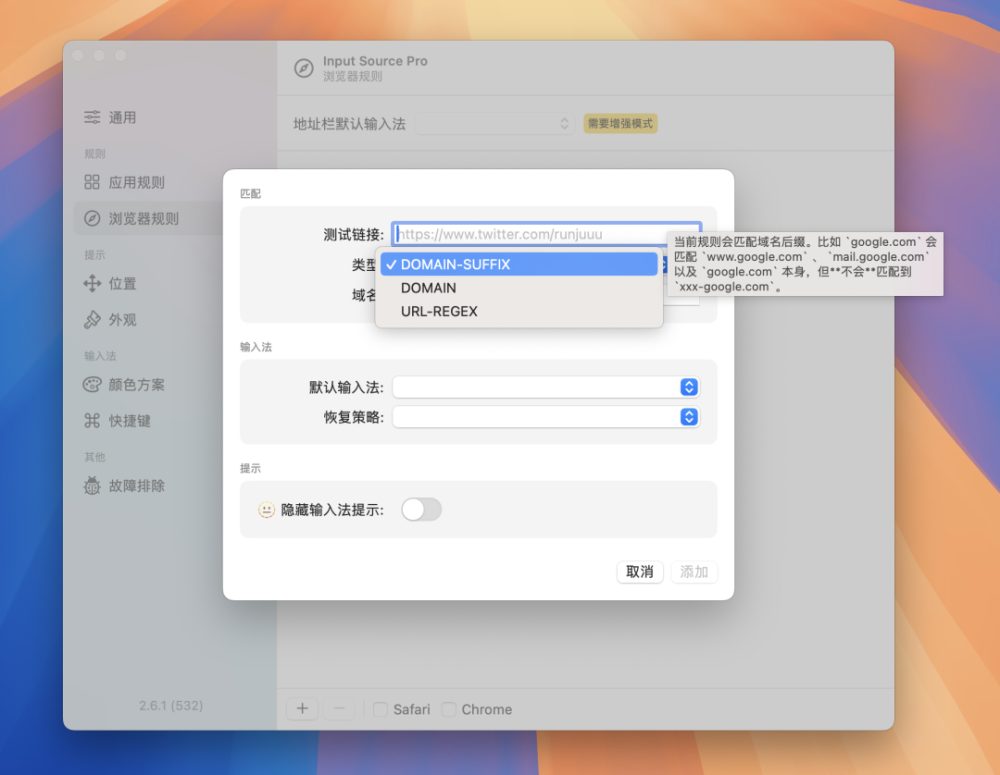The width and height of the screenshot is (1000, 775).
Task: Open the 默认输入法 dropdown
Action: [545, 387]
